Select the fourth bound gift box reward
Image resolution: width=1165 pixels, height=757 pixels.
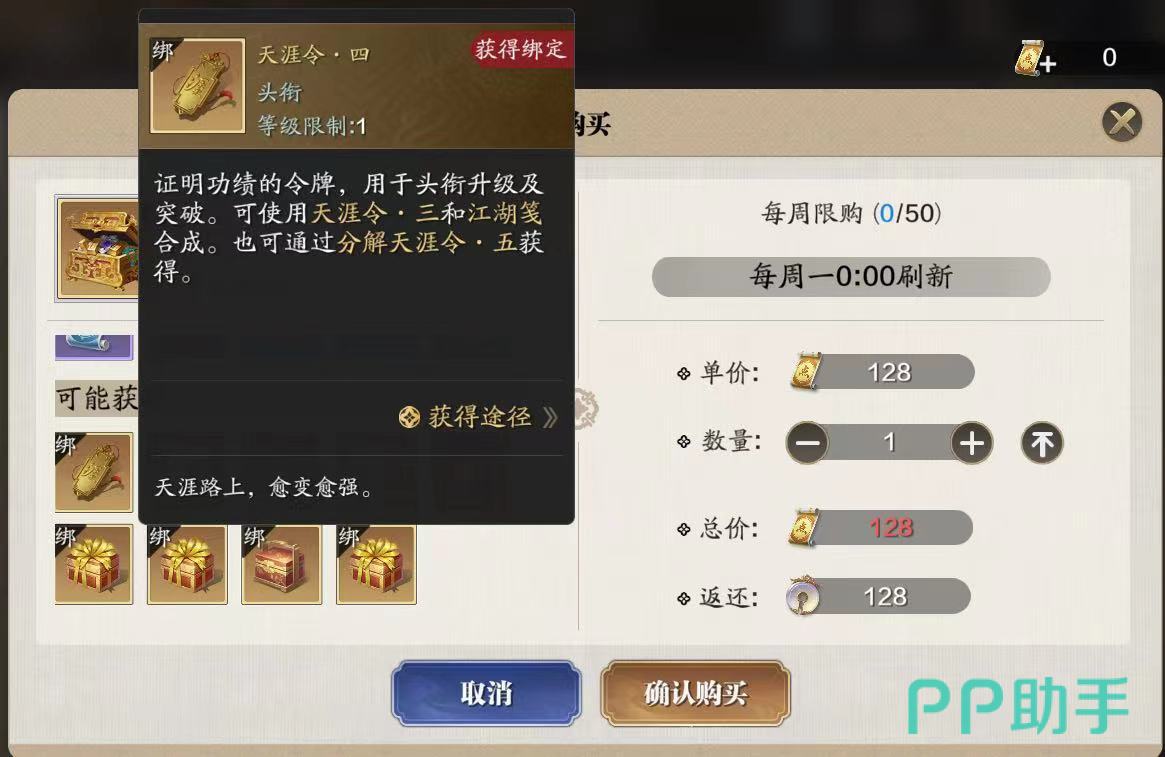[x=376, y=565]
